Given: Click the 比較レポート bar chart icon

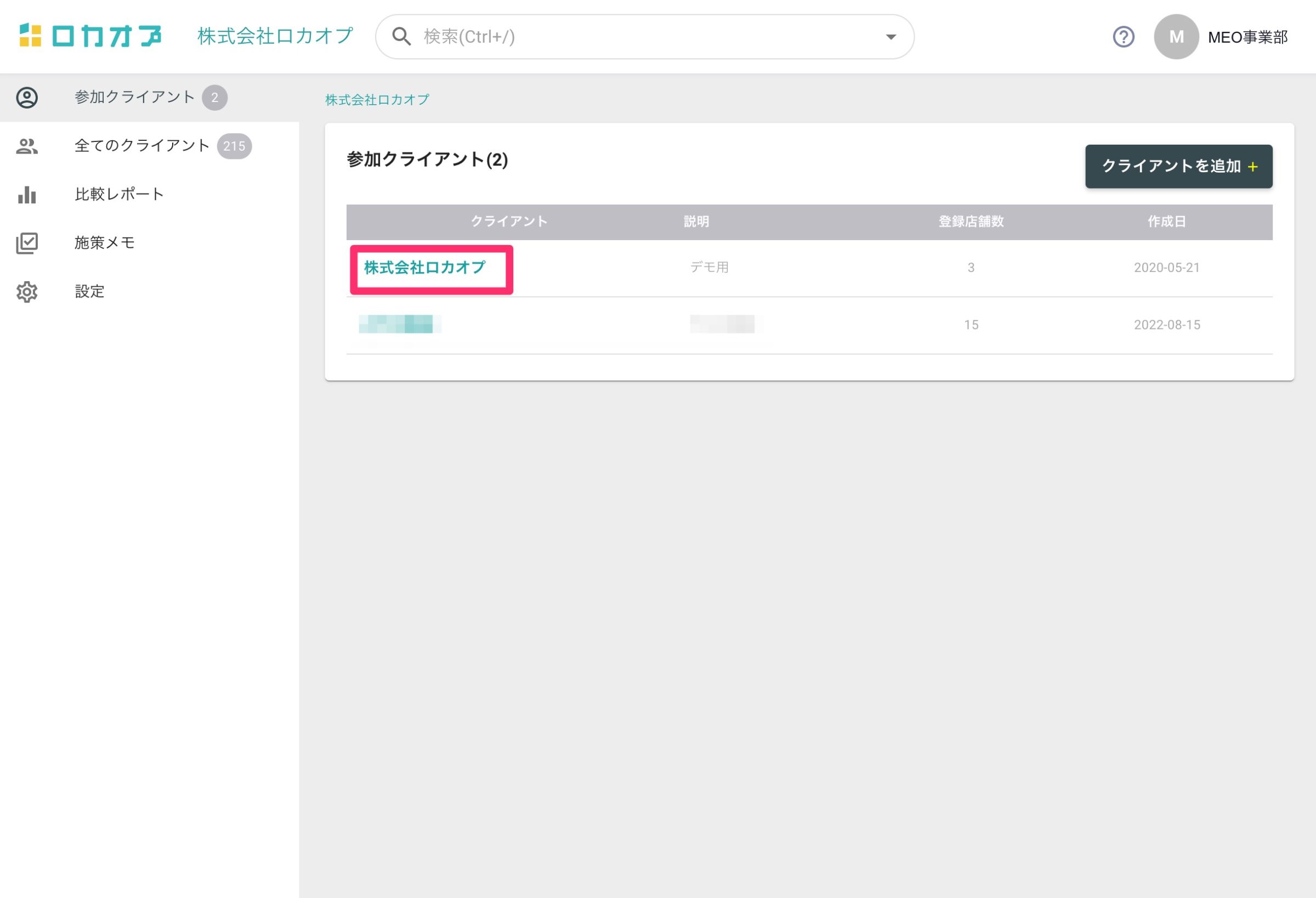Looking at the screenshot, I should [27, 195].
